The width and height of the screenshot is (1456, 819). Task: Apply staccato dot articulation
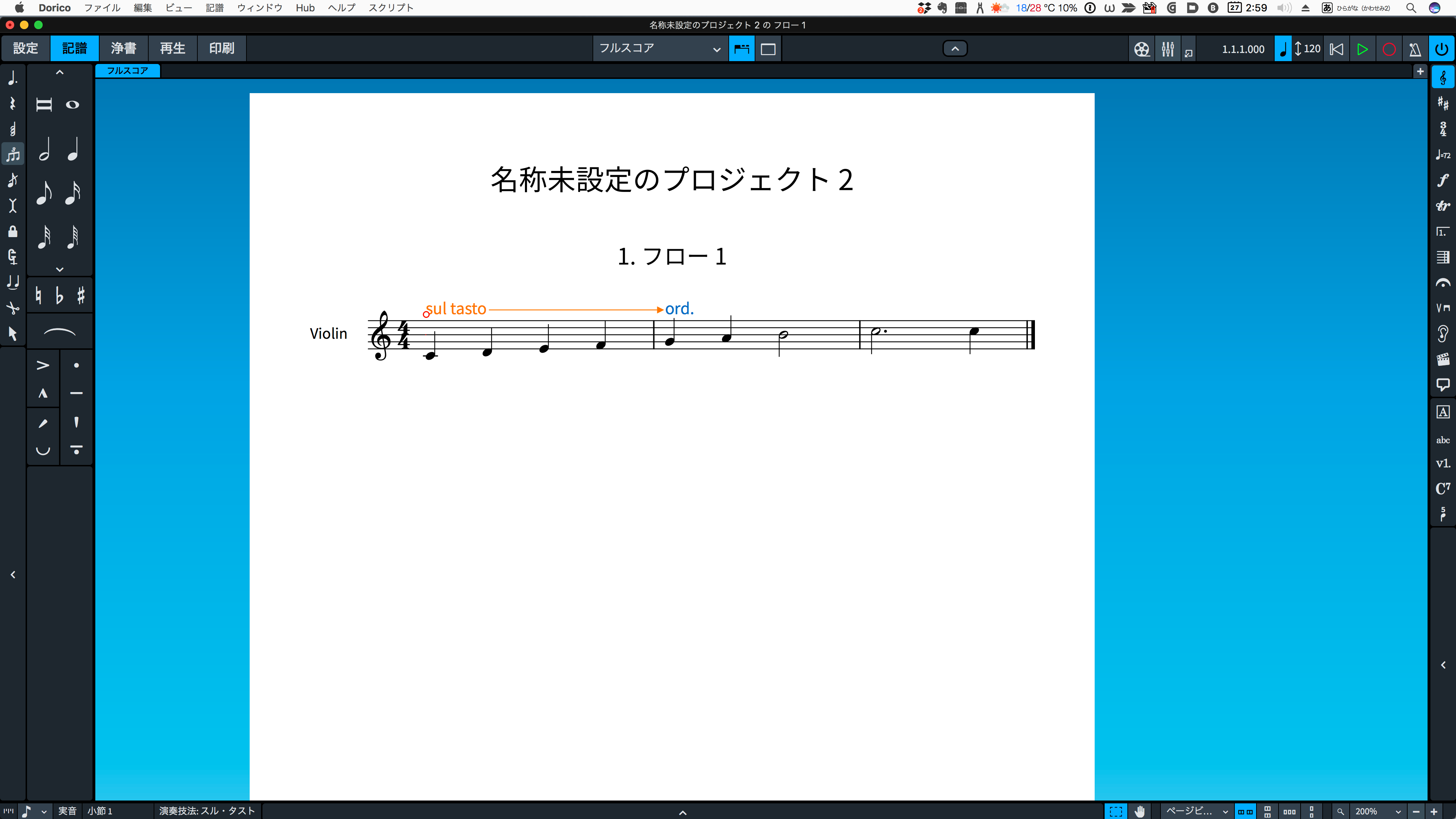(76, 365)
